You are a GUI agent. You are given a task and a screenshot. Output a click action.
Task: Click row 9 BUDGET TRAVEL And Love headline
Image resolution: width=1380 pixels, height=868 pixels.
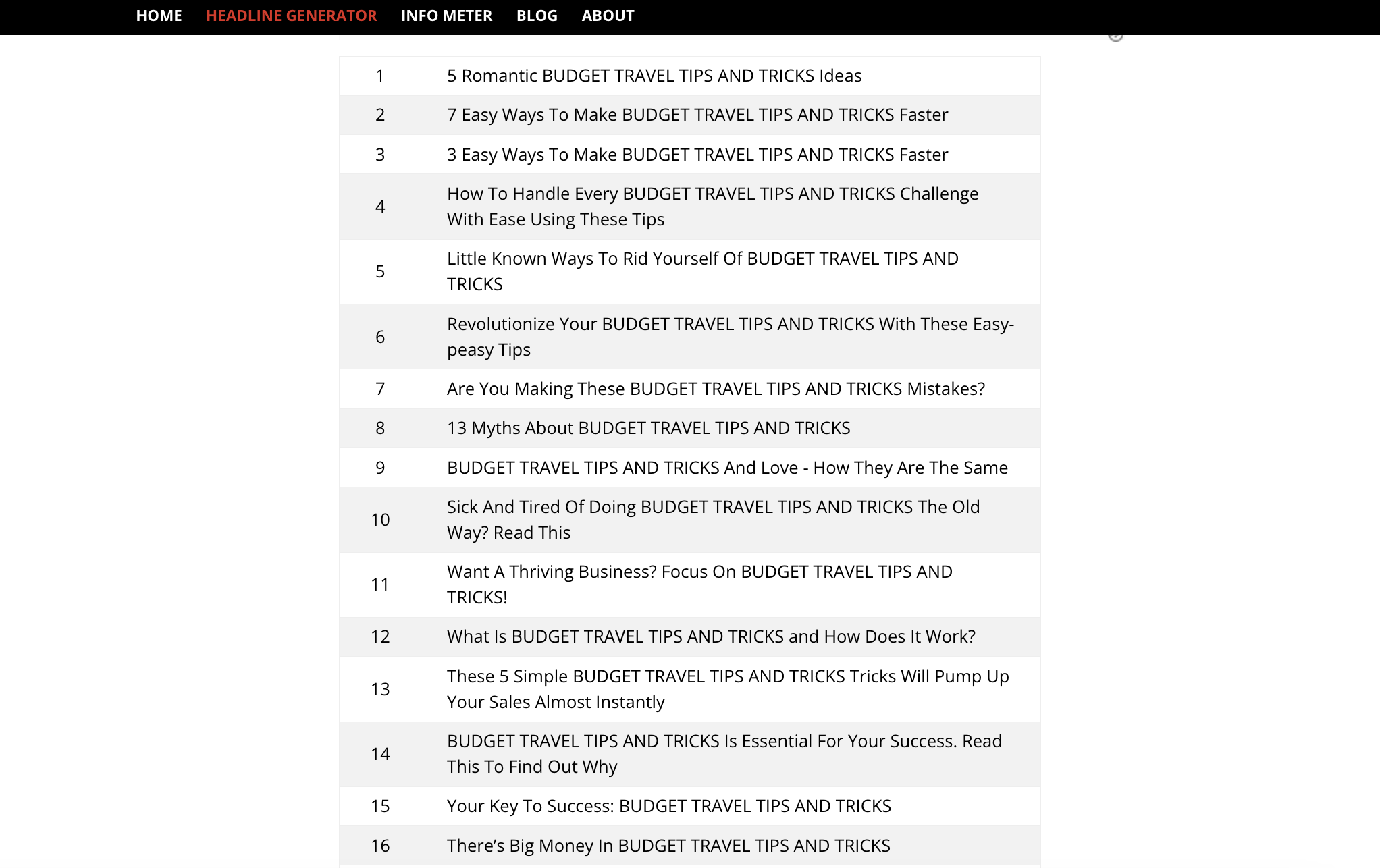[x=727, y=466]
